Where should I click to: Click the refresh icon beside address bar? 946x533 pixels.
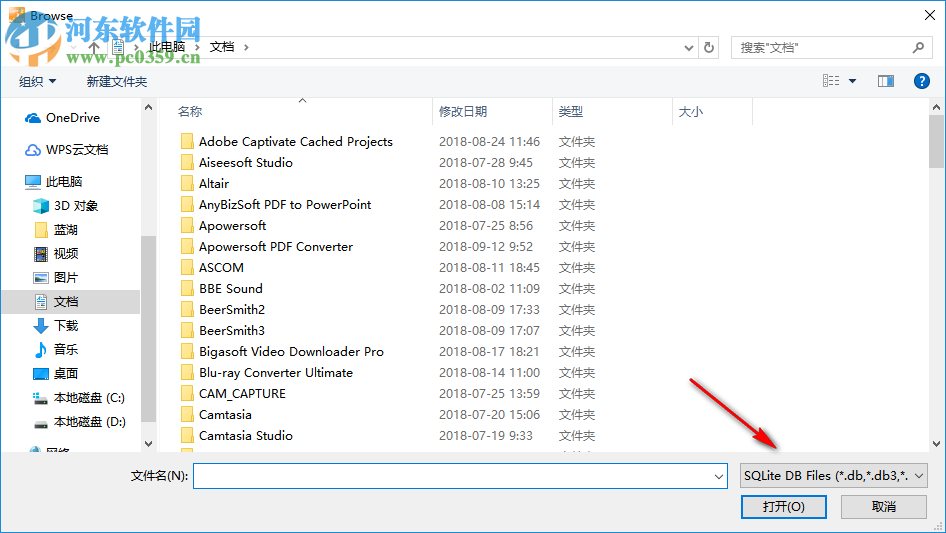tap(709, 47)
